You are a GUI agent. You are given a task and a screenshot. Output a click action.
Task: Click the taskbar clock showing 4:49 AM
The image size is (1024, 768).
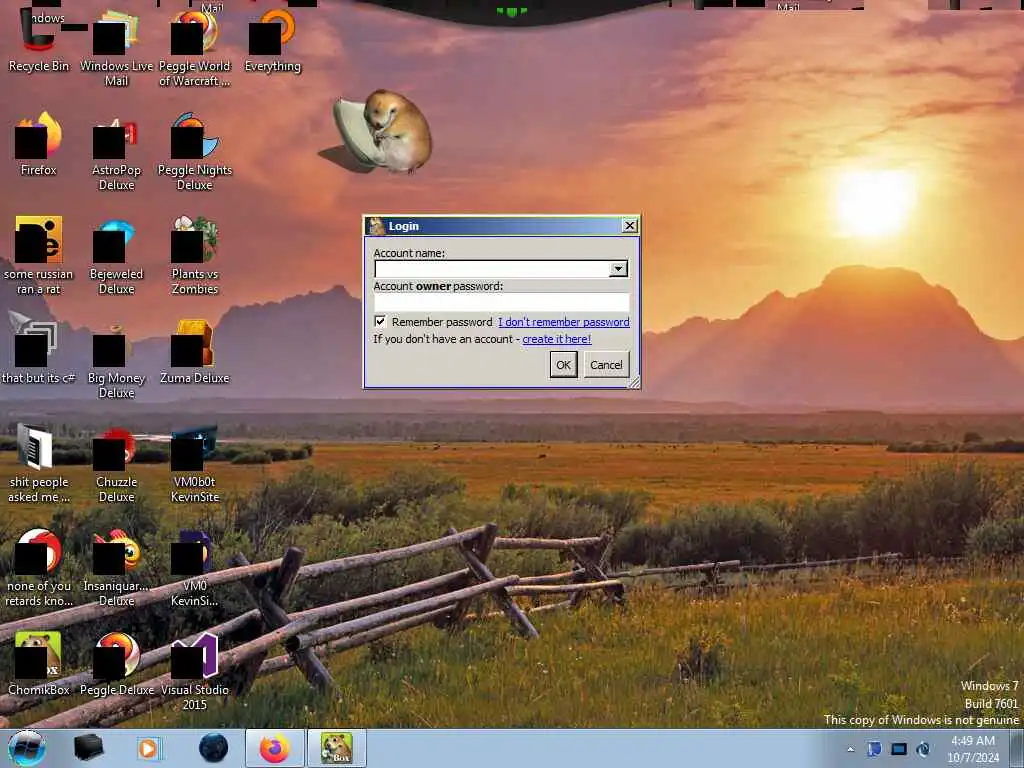(x=973, y=749)
